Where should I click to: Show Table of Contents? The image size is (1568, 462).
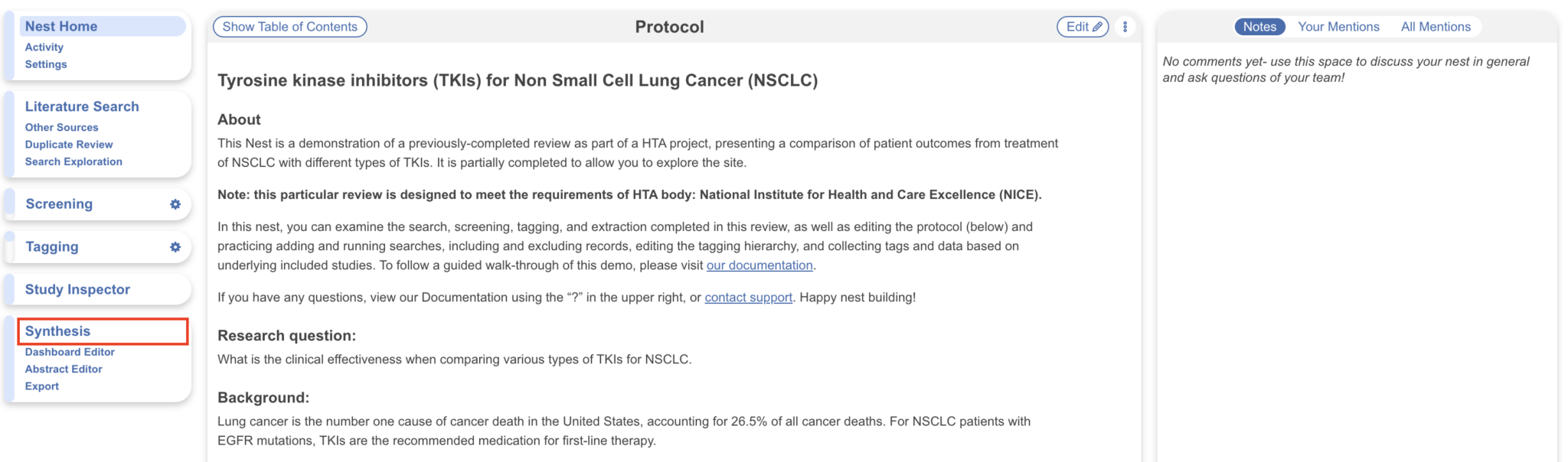click(289, 27)
